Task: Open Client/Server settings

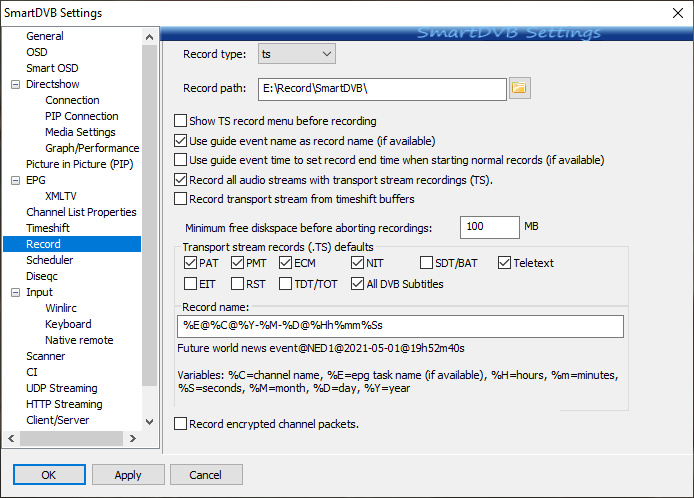Action: [58, 420]
